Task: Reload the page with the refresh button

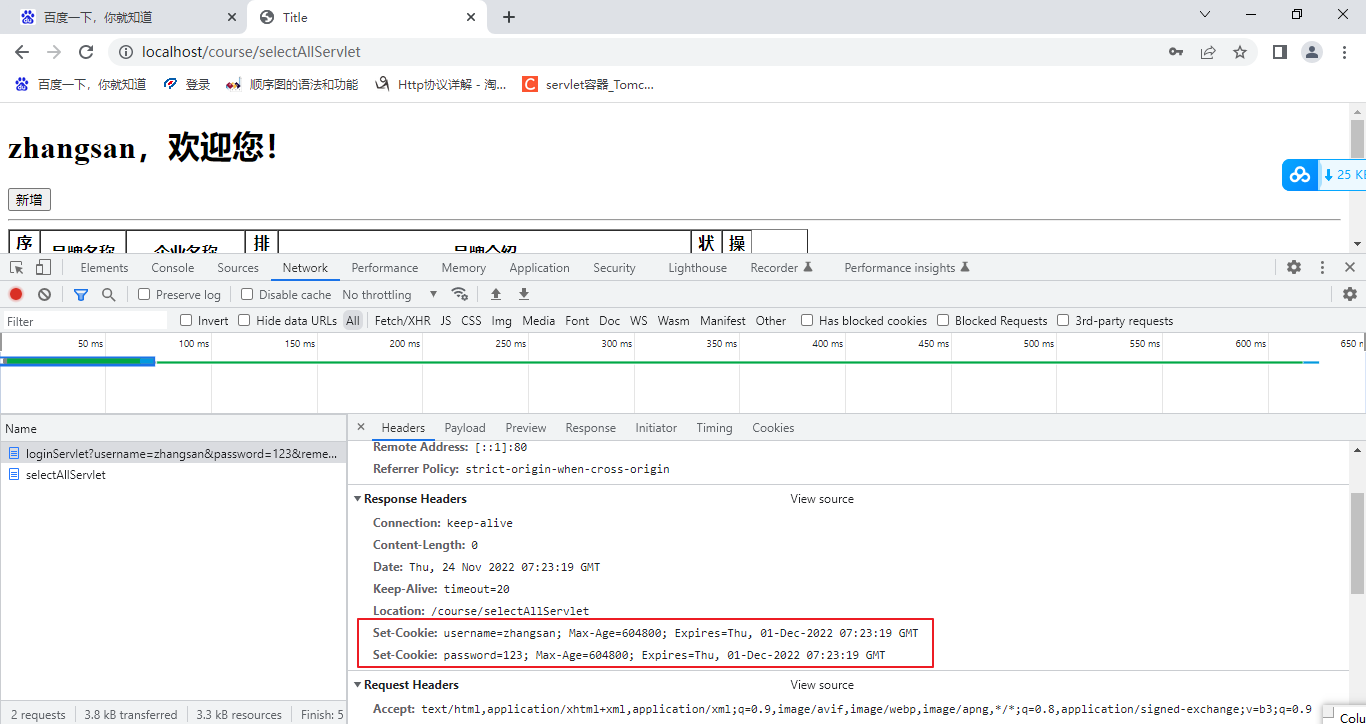Action: click(86, 52)
